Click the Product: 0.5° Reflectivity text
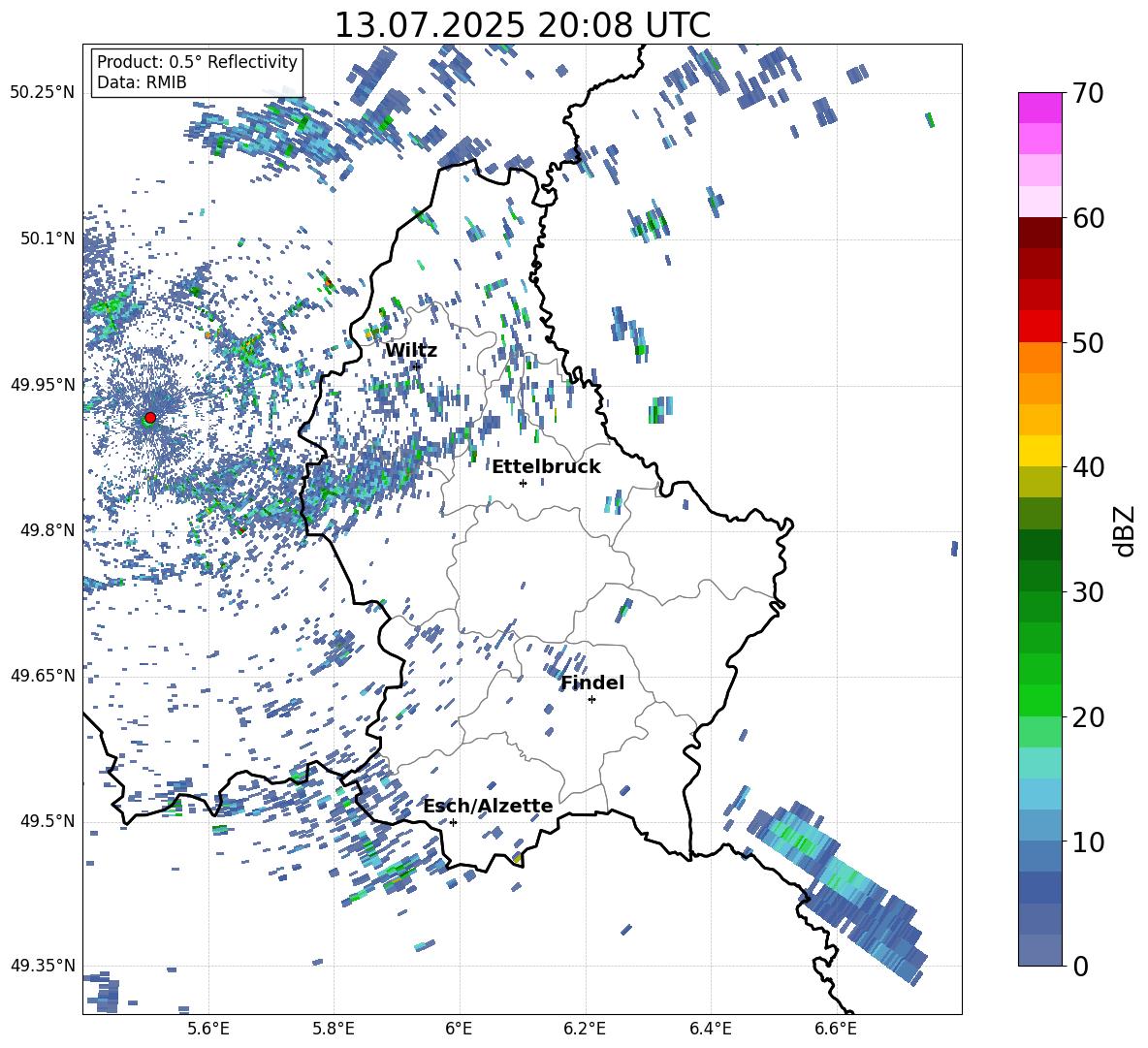Viewport: 1148px width, 1048px height. tap(197, 61)
